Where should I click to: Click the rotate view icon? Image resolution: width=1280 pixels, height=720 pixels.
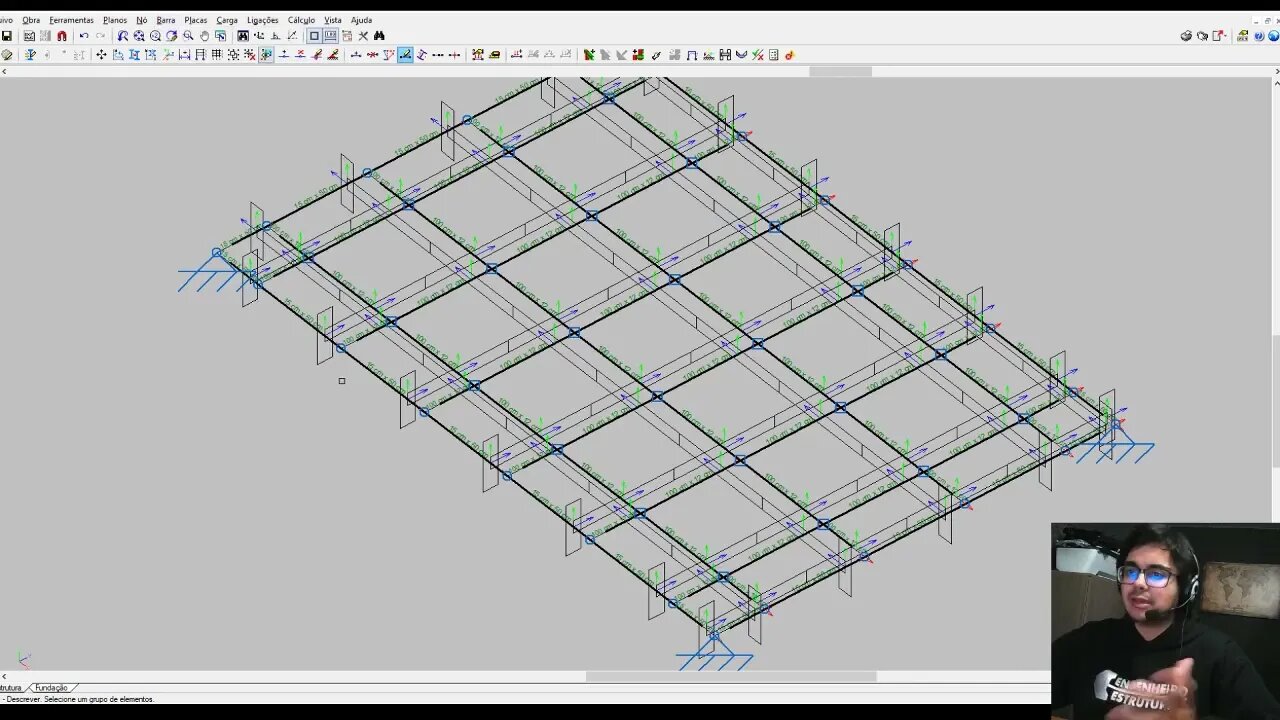171,36
